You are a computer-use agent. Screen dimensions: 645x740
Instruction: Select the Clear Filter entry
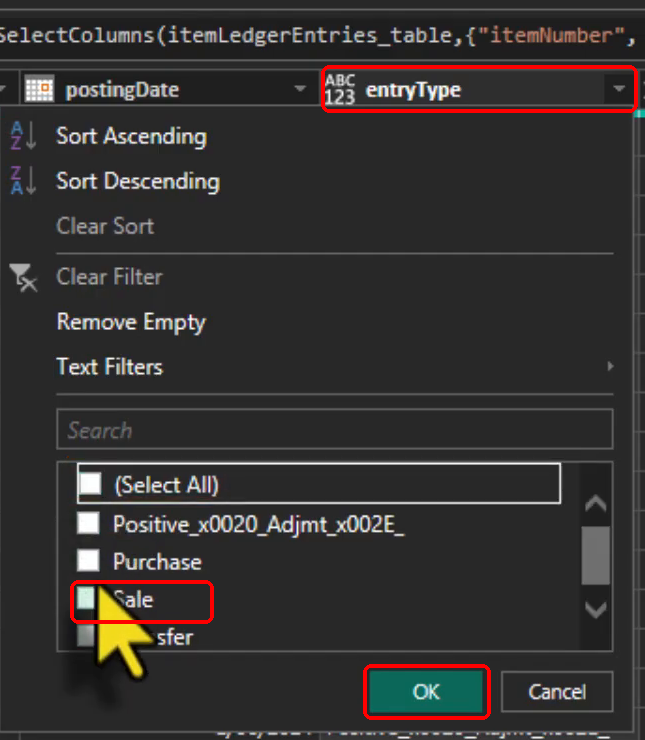(x=109, y=277)
